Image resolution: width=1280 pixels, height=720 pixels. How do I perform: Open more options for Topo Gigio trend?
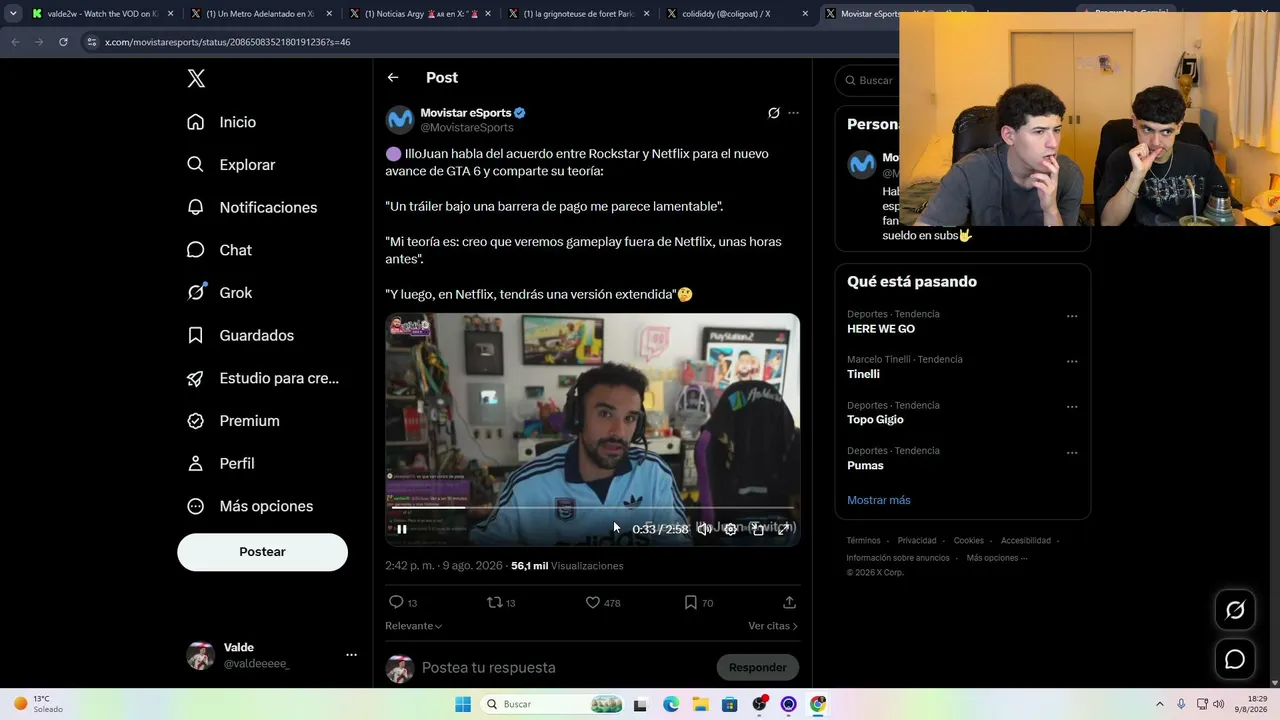(1071, 407)
